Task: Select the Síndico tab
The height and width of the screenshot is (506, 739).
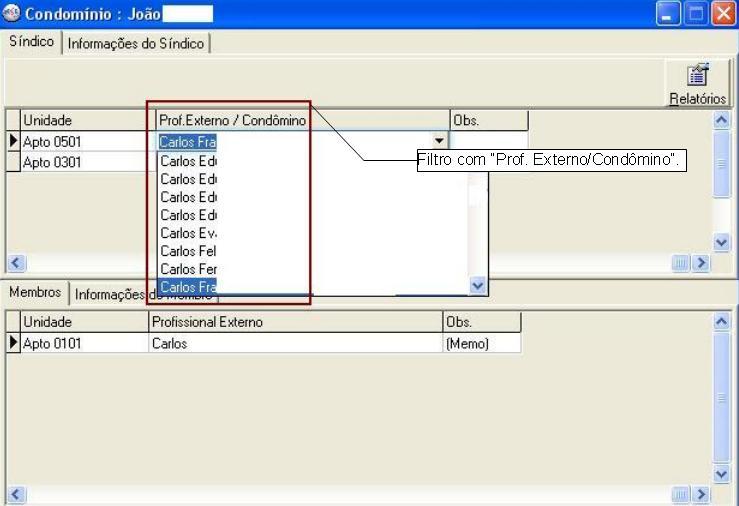Action: click(x=31, y=43)
